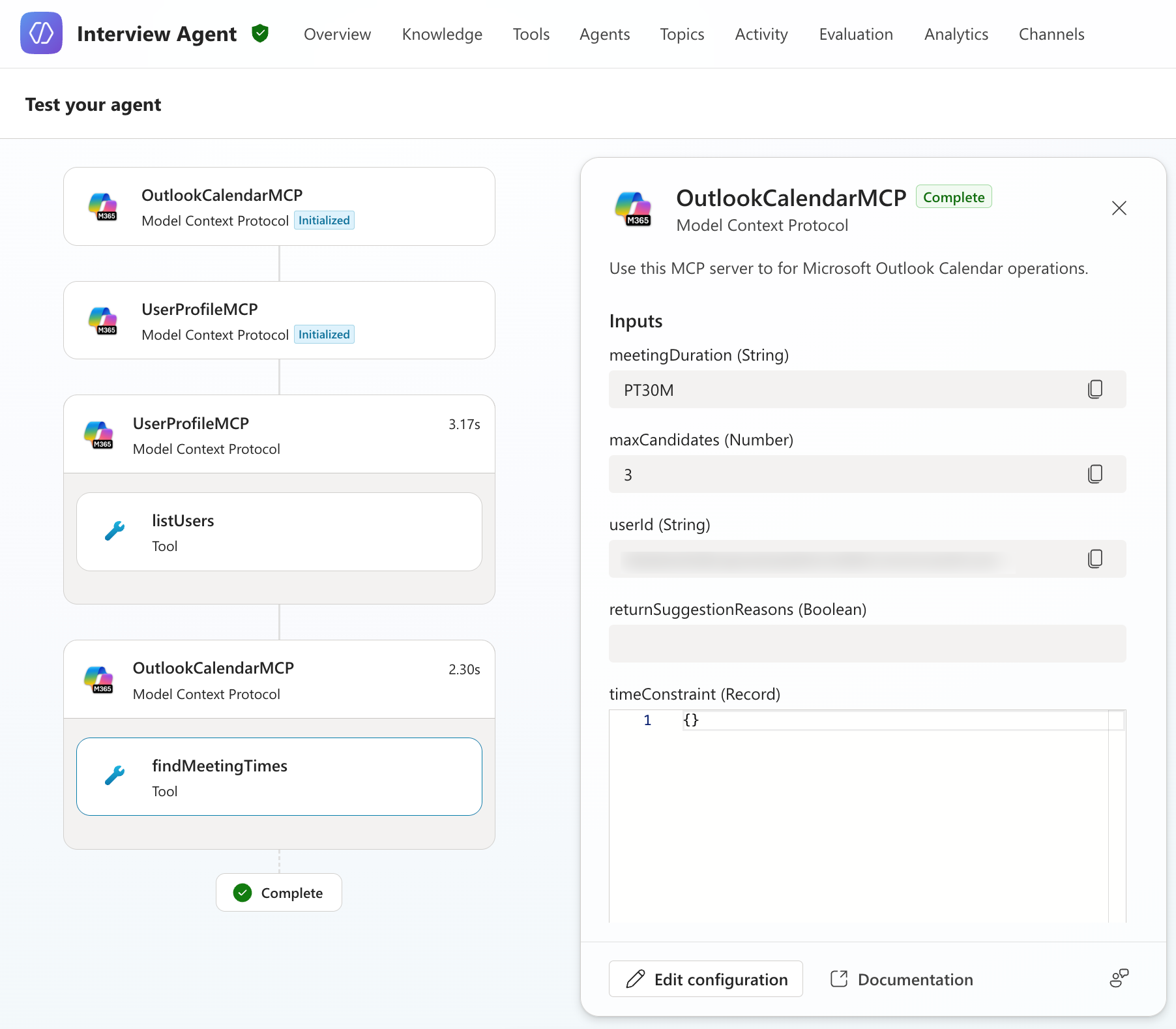Copy the maxCandidates input value
Screen dimensions: 1176x1029
(1095, 474)
